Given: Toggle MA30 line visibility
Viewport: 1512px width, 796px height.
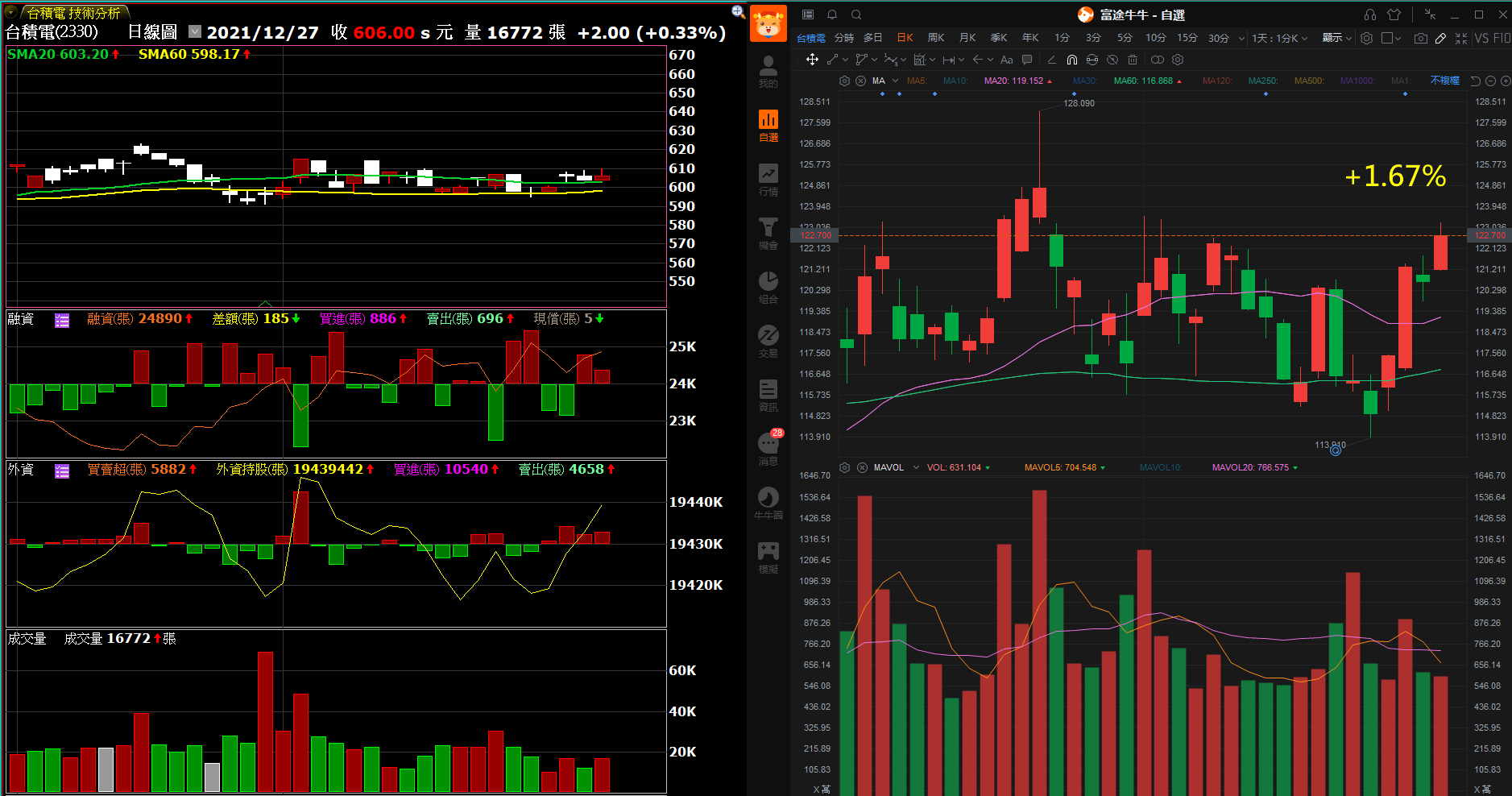Looking at the screenshot, I should 1085,81.
